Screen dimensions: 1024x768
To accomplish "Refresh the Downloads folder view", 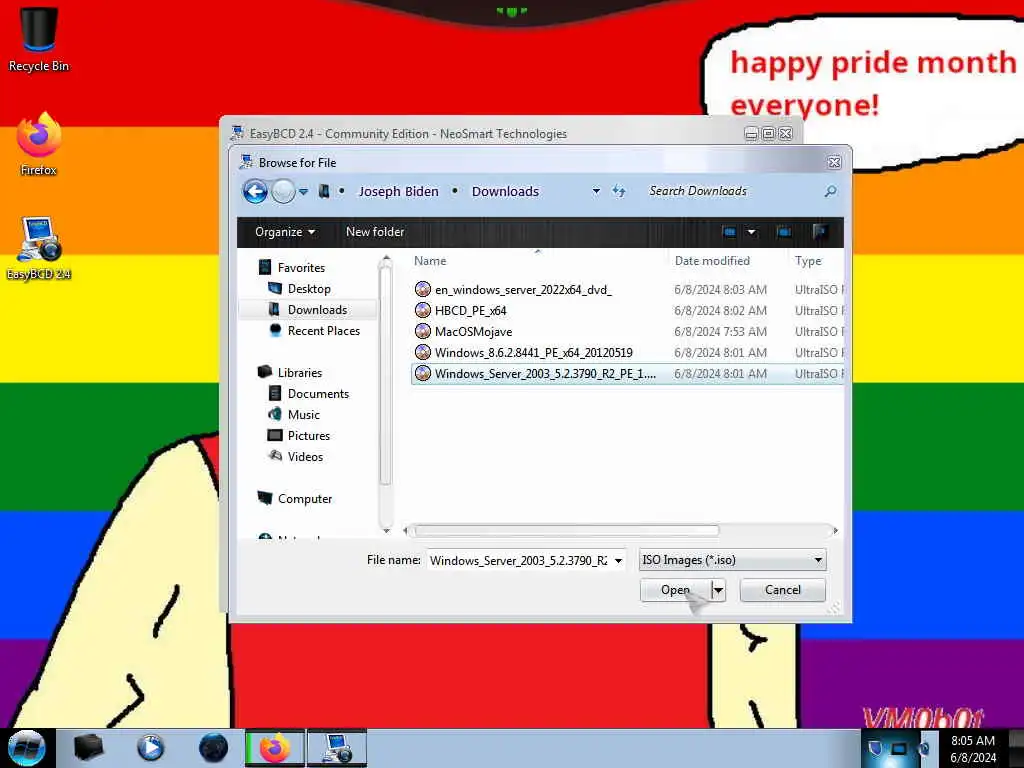I will (x=618, y=191).
